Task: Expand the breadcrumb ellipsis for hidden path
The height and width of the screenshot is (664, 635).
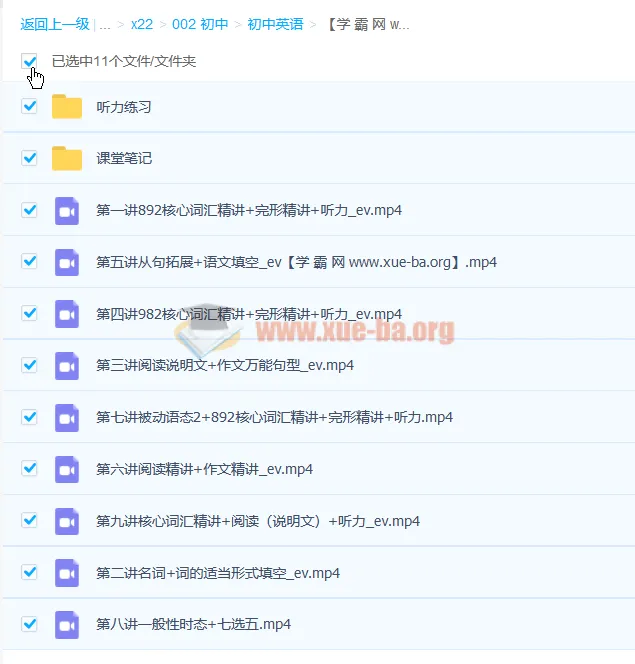Action: click(105, 24)
